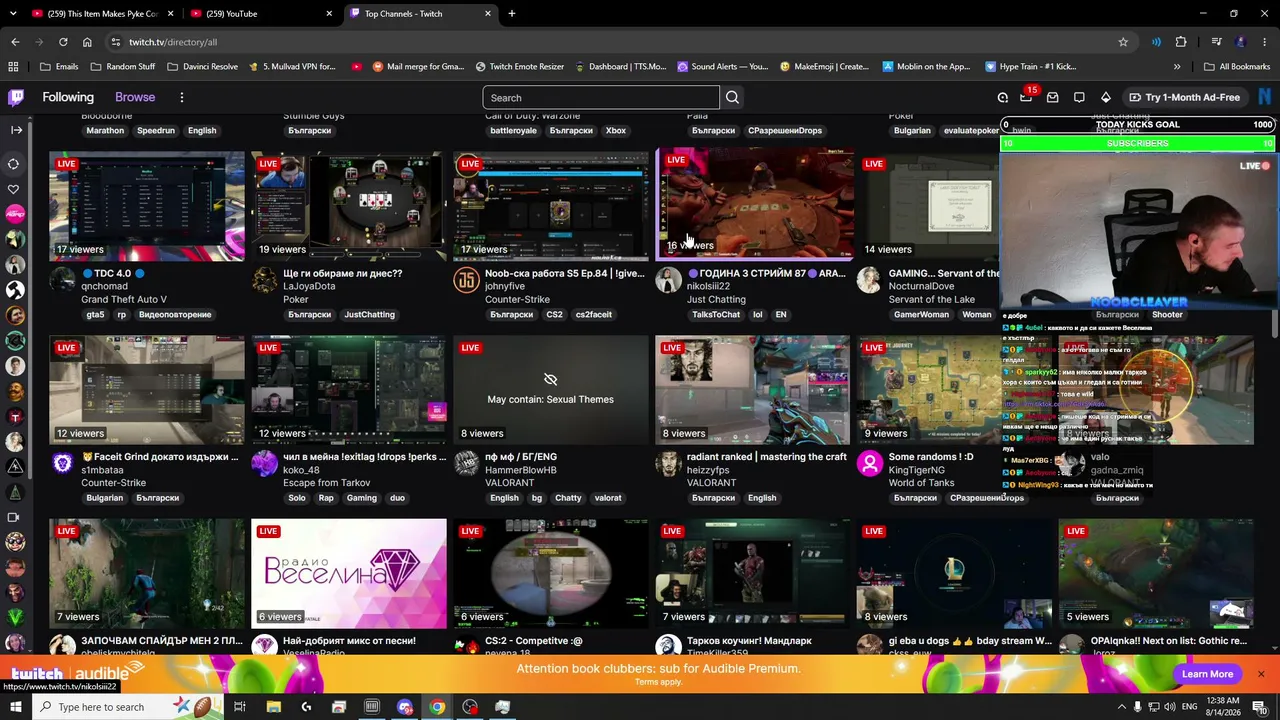Screen dimensions: 1280x720
Task: Click the Get Bits diamond icon
Action: click(1105, 97)
